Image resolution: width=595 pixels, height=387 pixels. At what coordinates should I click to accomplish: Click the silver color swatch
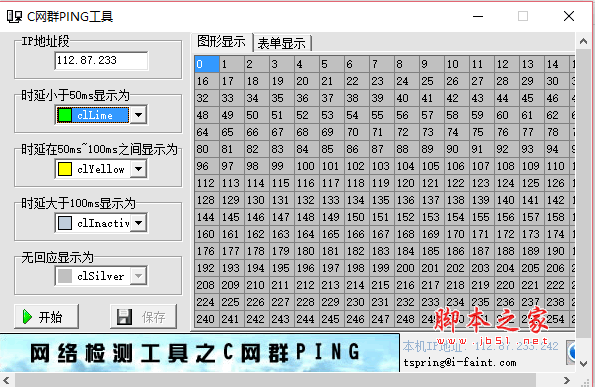65,276
